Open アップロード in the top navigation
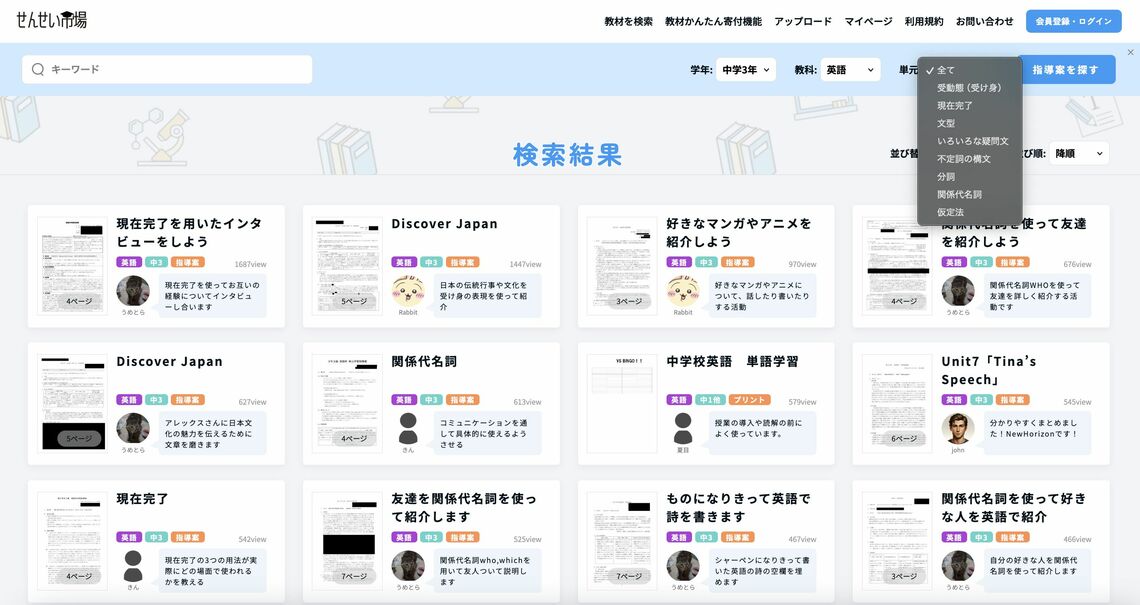The width and height of the screenshot is (1140, 605). pos(803,22)
